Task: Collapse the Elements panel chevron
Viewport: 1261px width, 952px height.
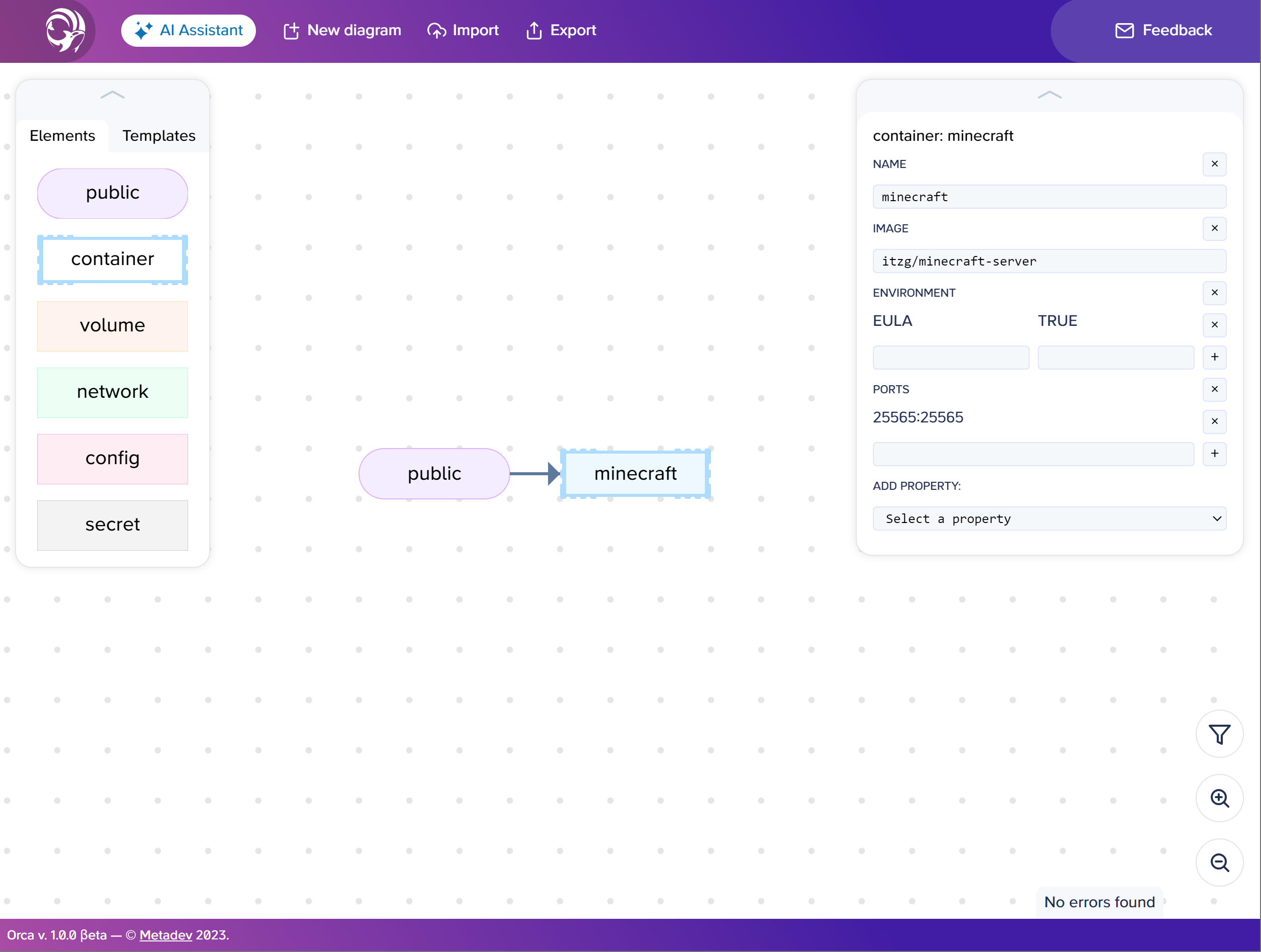Action: pyautogui.click(x=112, y=95)
